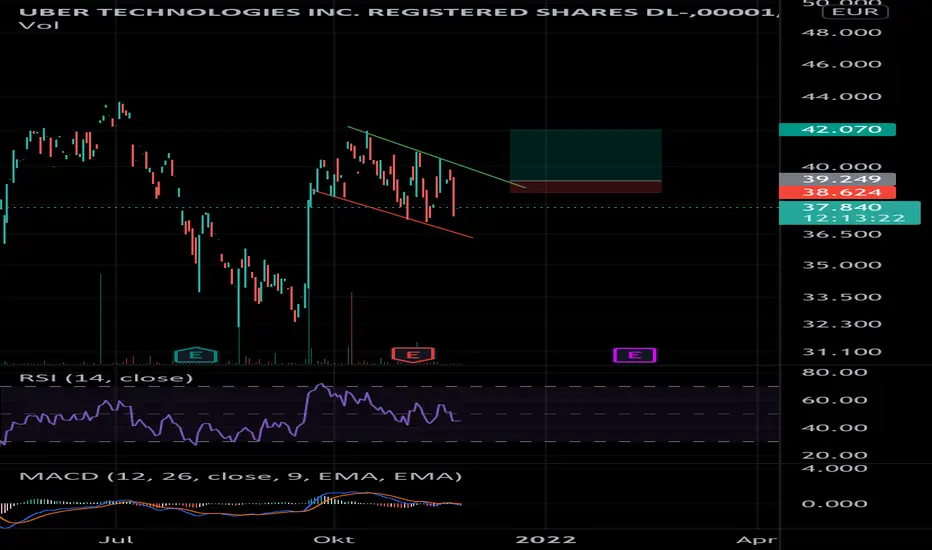This screenshot has width=932, height=550.
Task: Select the red stop-loss zone of long position
Action: click(585, 187)
